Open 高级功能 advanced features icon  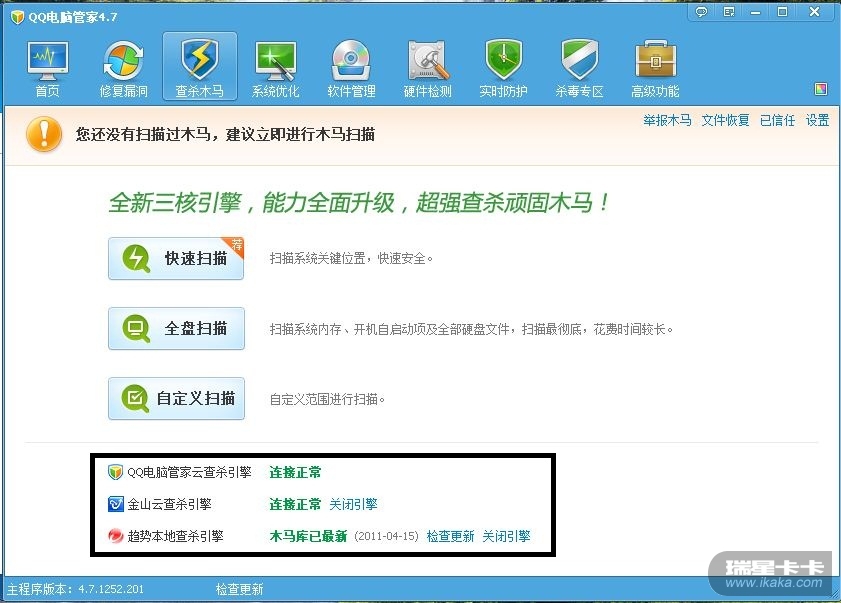pos(655,68)
